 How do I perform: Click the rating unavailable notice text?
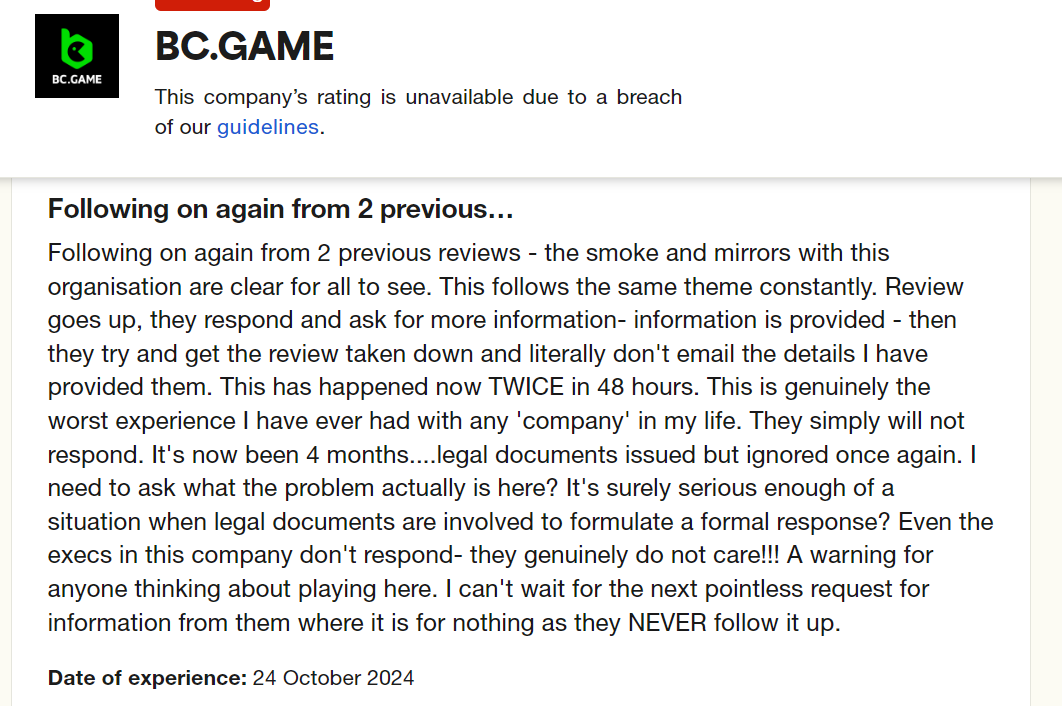click(x=418, y=98)
